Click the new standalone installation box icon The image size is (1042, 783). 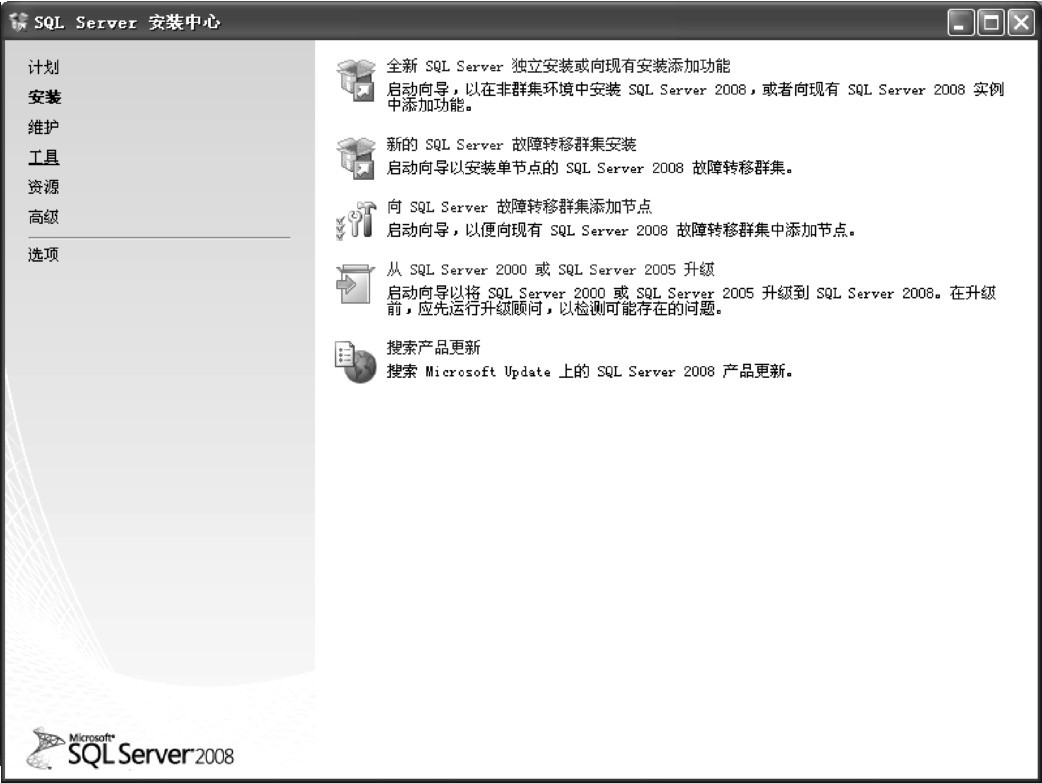pos(356,80)
